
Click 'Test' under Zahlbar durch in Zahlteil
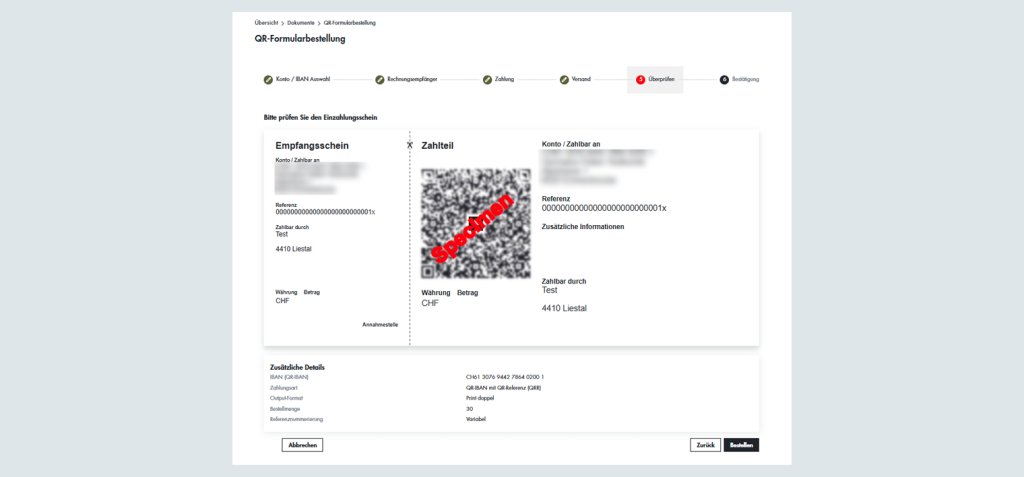point(550,290)
